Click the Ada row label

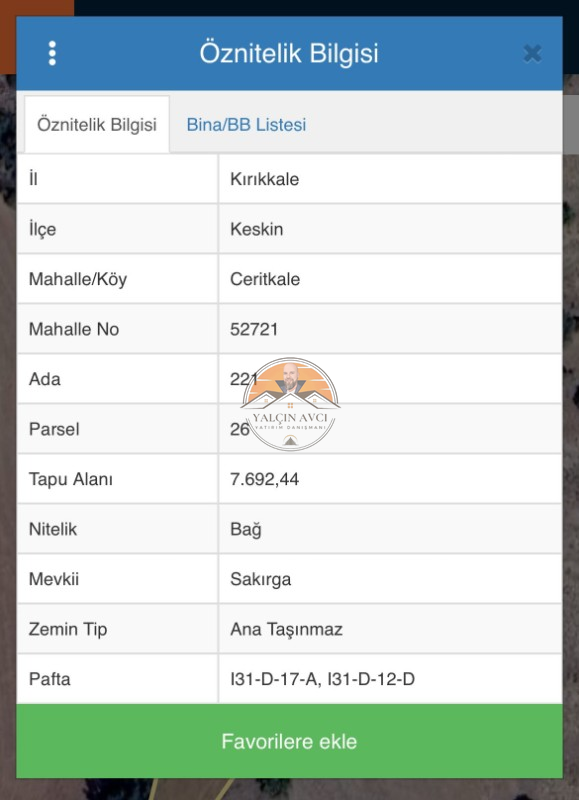pos(45,379)
